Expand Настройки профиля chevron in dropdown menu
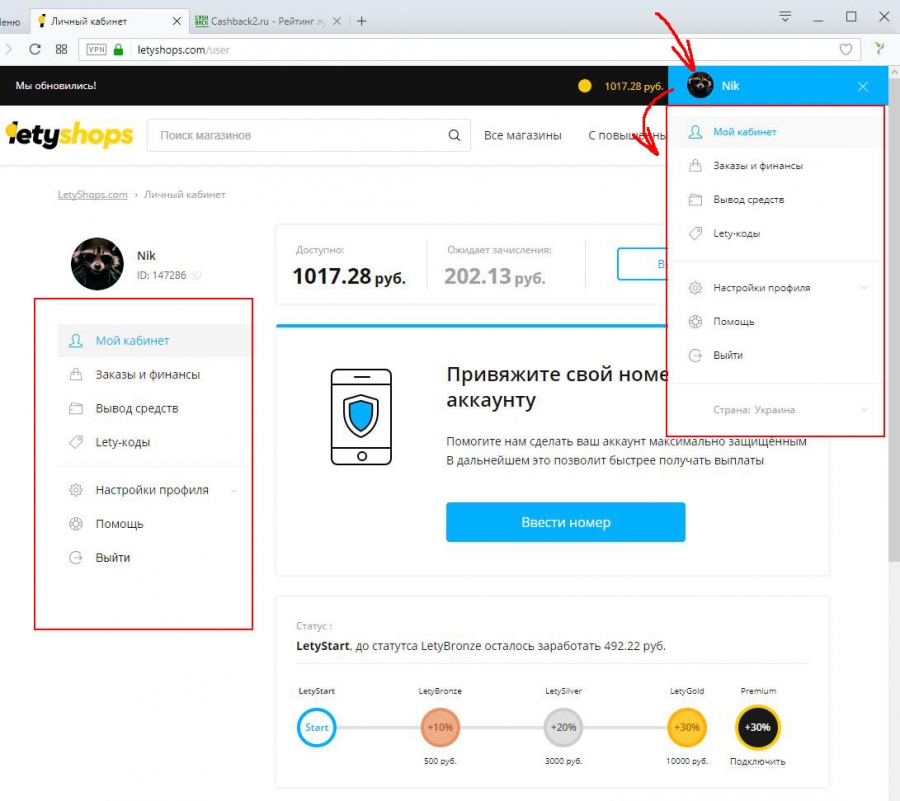Screen dimensions: 900x801 coord(864,287)
